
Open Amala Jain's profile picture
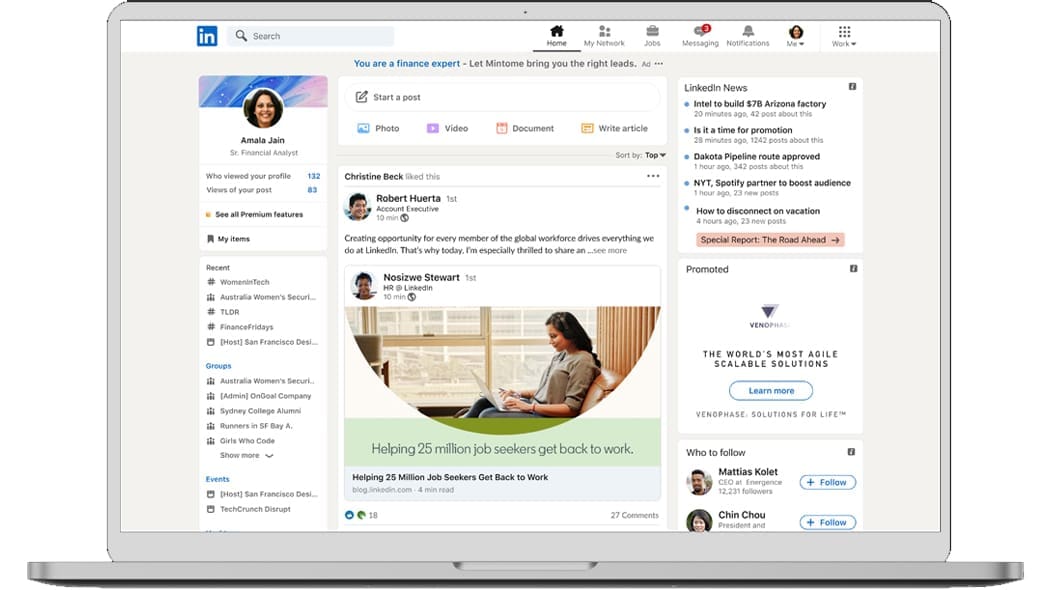263,108
